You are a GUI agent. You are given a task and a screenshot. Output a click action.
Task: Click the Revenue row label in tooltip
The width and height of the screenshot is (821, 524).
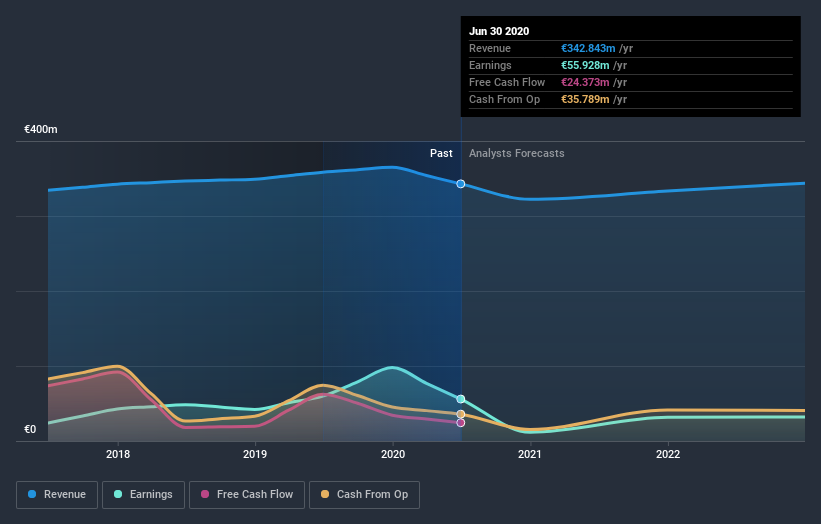pyautogui.click(x=490, y=48)
